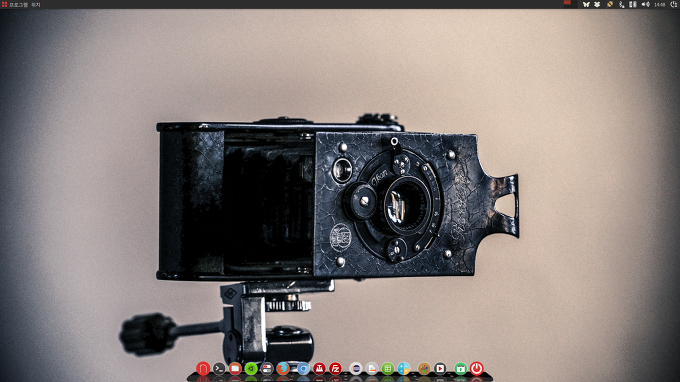Open the toggle switches settings dock icon
Viewport: 680px width, 382px height.
tap(267, 369)
